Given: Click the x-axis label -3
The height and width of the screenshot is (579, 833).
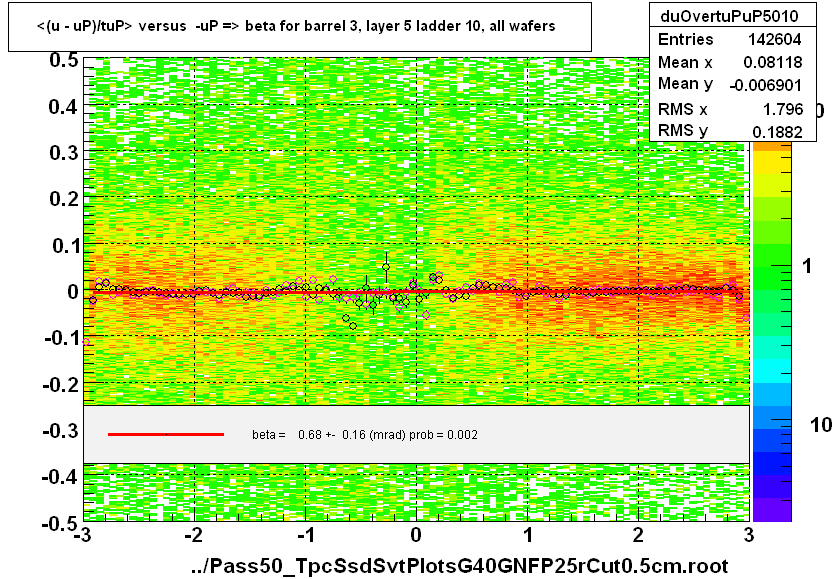Looking at the screenshot, I should tap(83, 534).
